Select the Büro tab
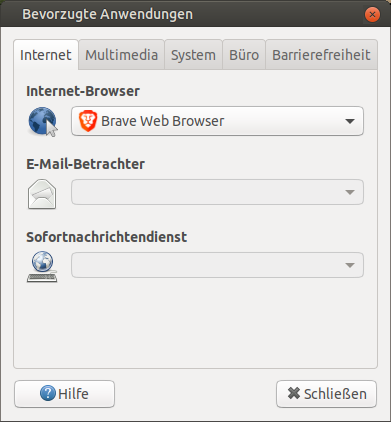Image resolution: width=391 pixels, height=422 pixels. click(x=244, y=55)
